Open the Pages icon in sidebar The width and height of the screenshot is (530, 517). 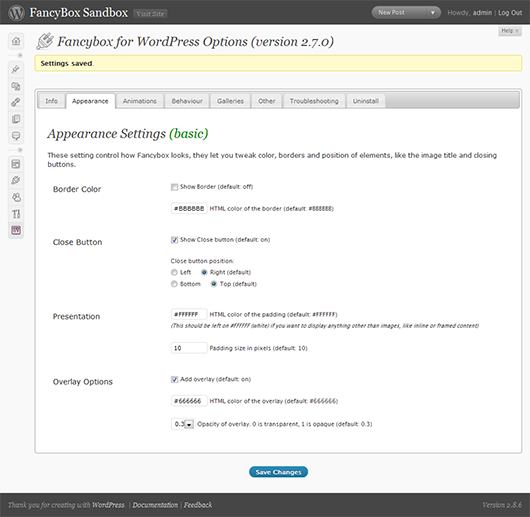tap(16, 119)
